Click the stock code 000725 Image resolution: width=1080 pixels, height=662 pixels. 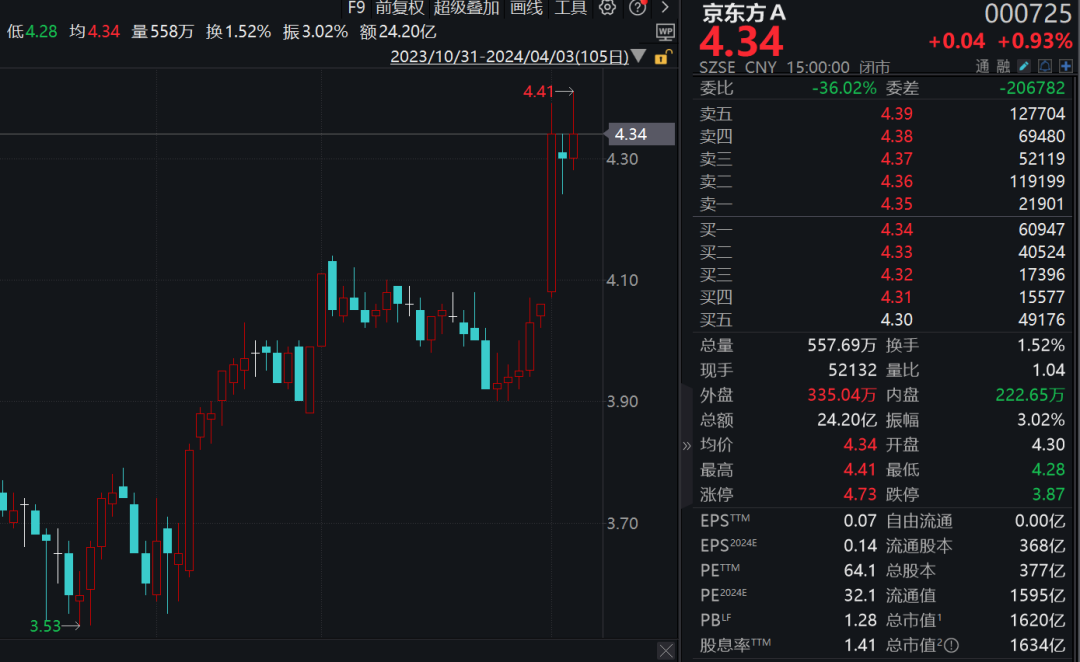[x=1028, y=13]
